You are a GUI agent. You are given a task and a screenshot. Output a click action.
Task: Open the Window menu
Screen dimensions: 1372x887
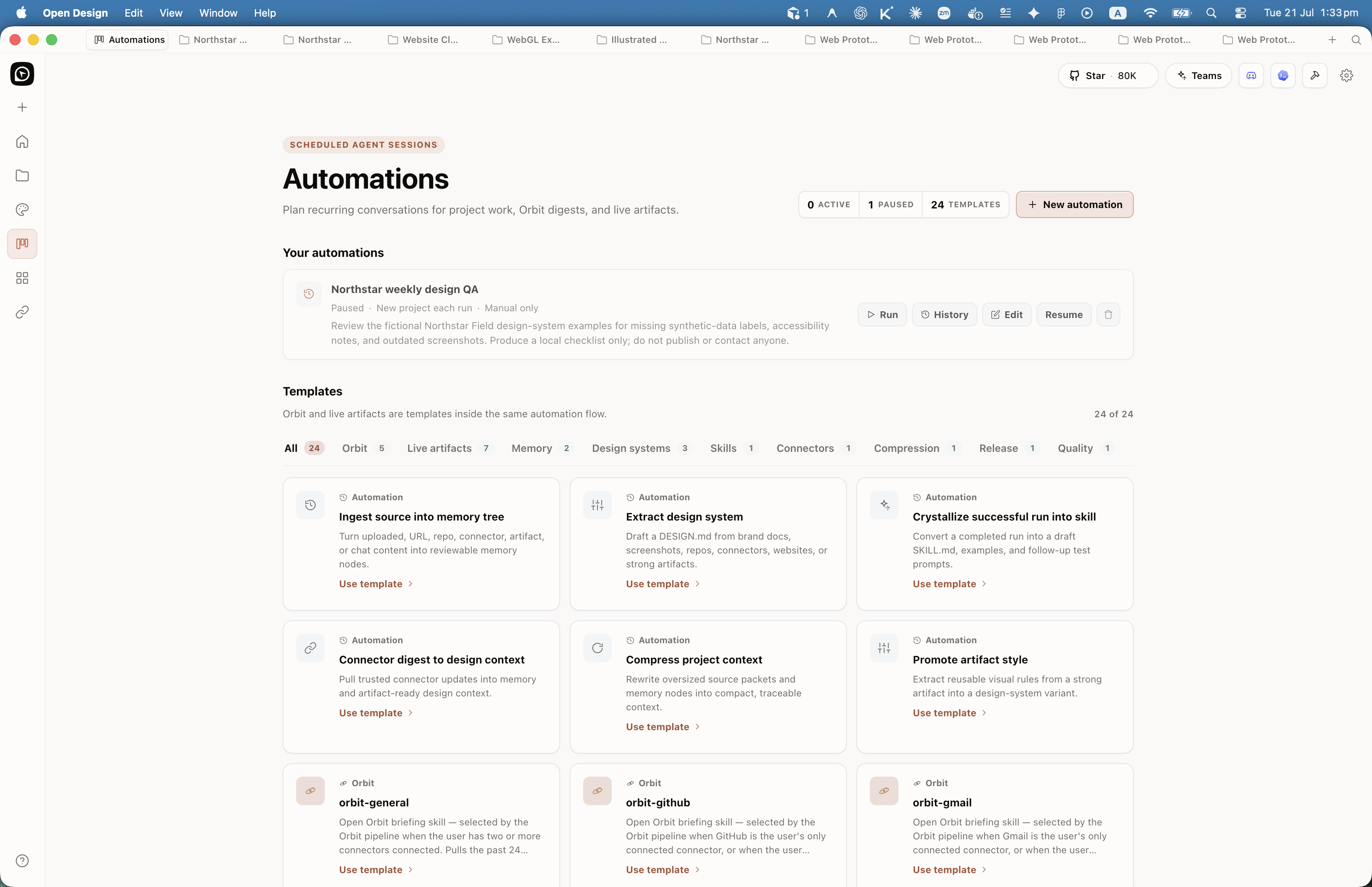[x=218, y=13]
